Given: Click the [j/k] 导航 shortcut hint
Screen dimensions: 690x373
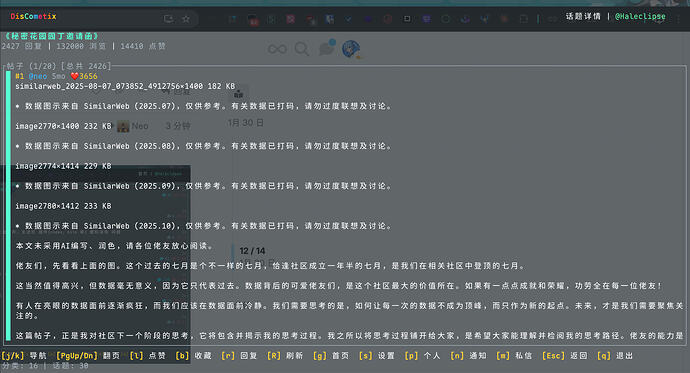Looking at the screenshot, I should (x=24, y=355).
